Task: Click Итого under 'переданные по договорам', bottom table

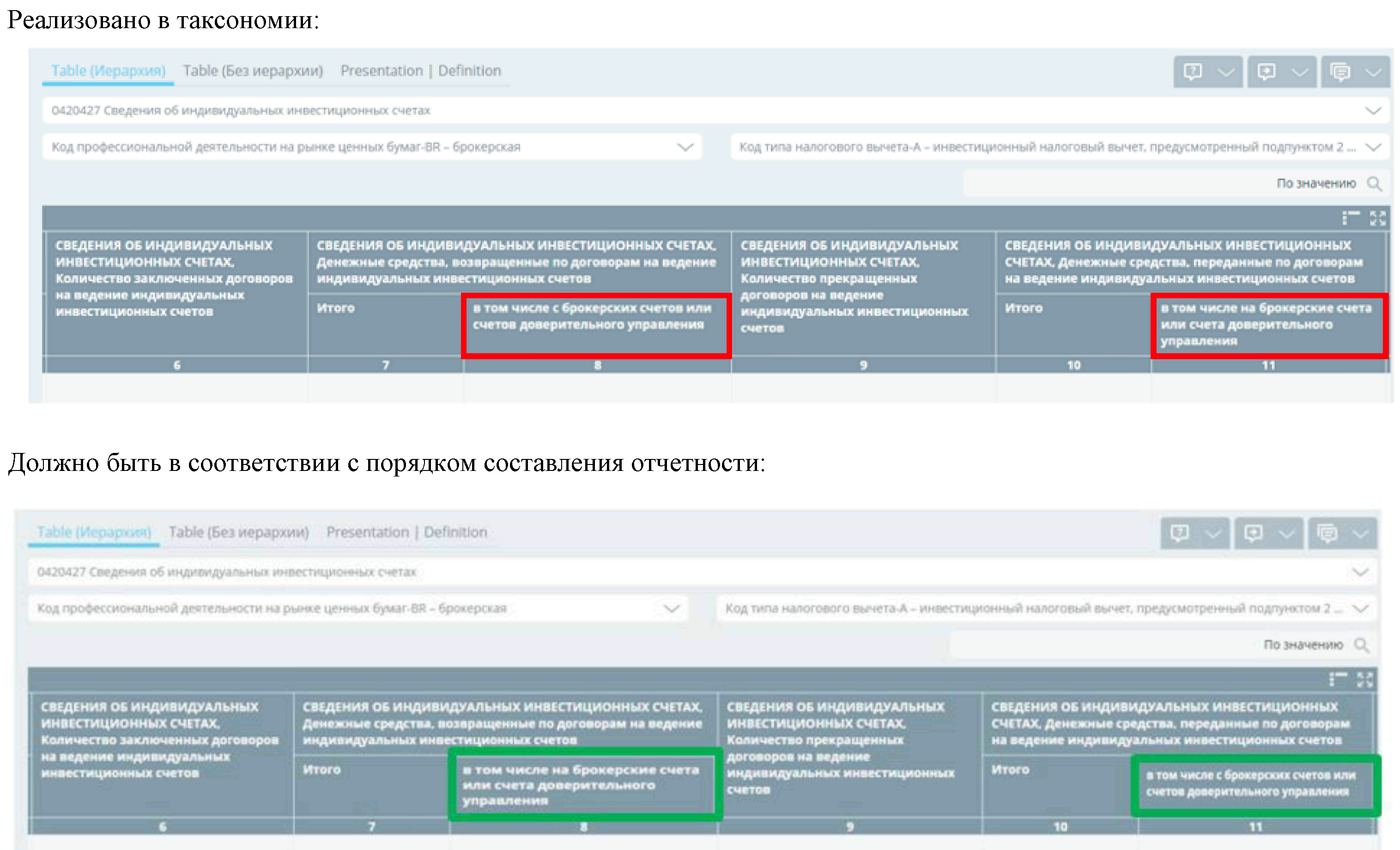Action: tap(1010, 770)
